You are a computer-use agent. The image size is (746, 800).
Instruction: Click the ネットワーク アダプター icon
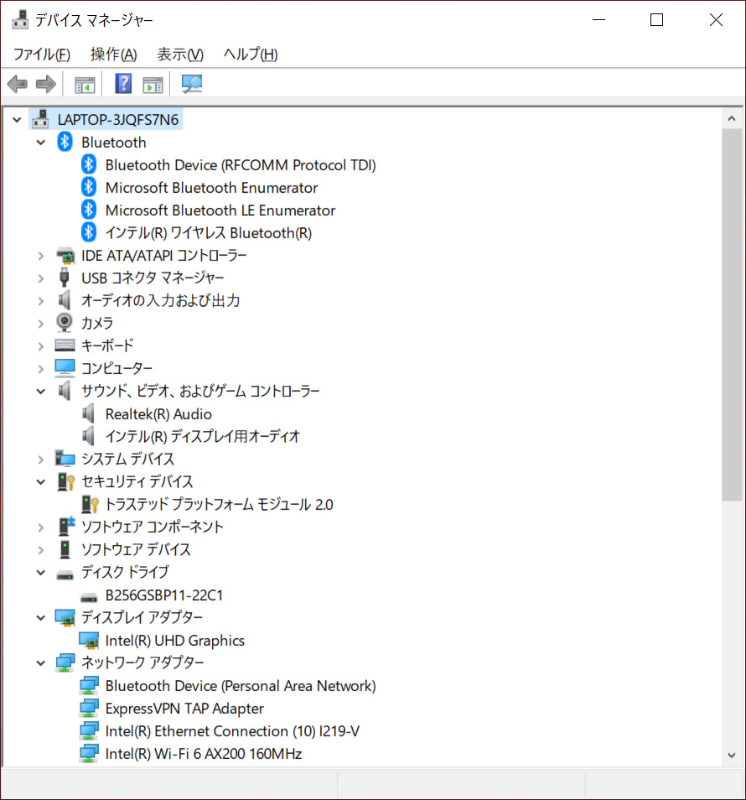(65, 663)
